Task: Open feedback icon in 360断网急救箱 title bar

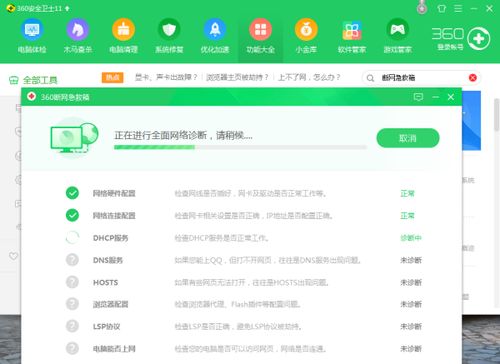Action: 418,97
